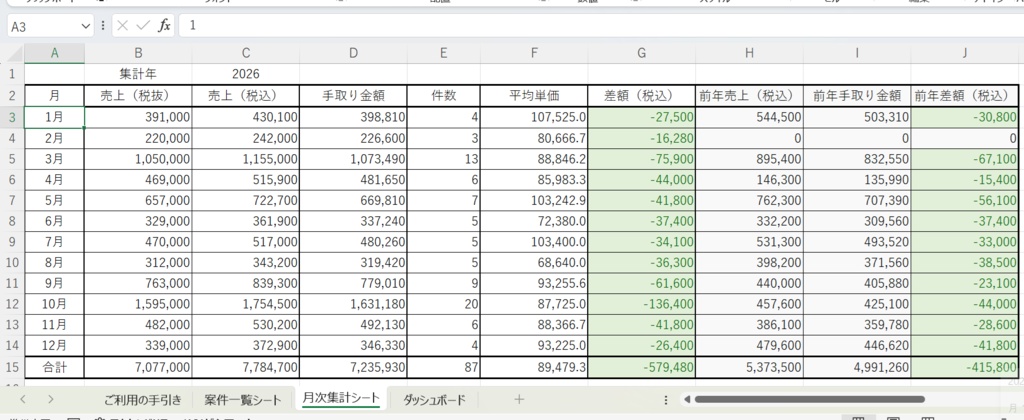Viewport: 1024px width, 420px height.
Task: Click cell value 89,479.3
Action: click(x=534, y=367)
